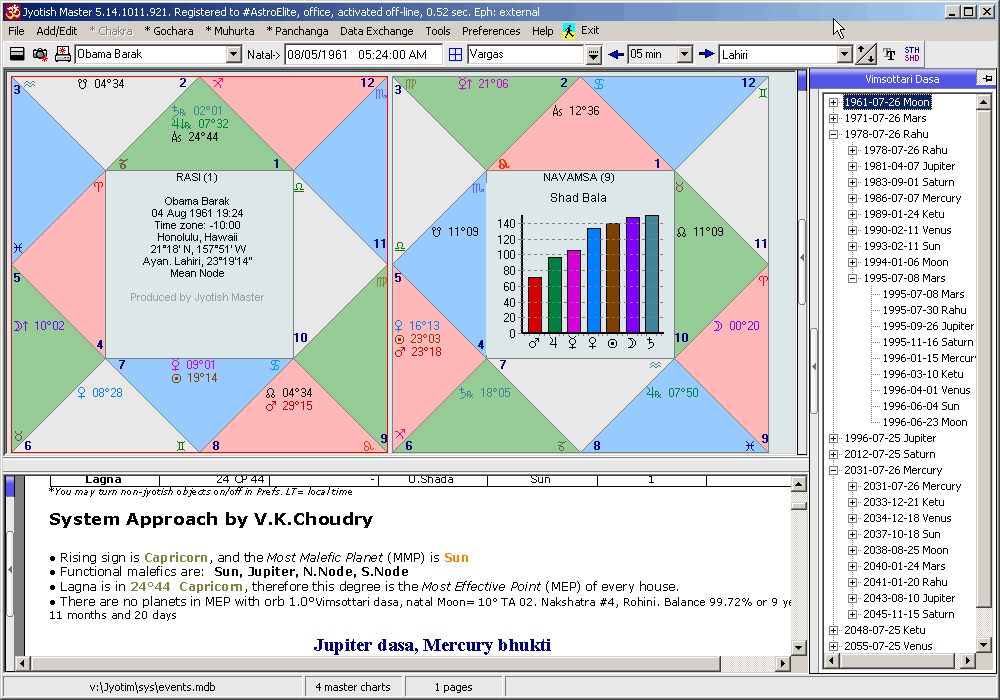Viewport: 1000px width, 700px height.
Task: Expand the 1996-07-25 Jupiter dasa node
Action: 833,438
